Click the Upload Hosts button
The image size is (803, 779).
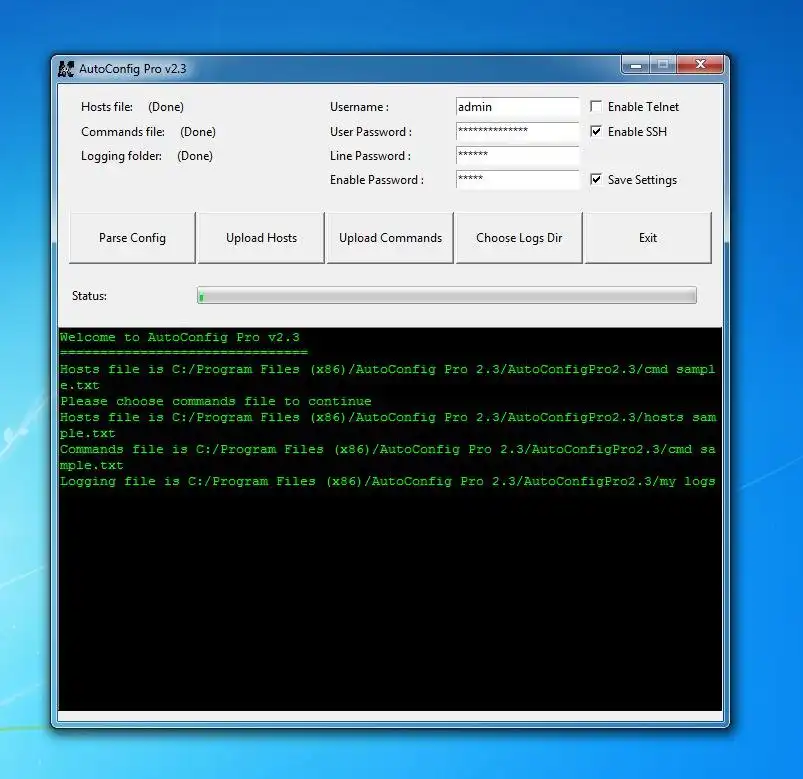[x=261, y=238]
